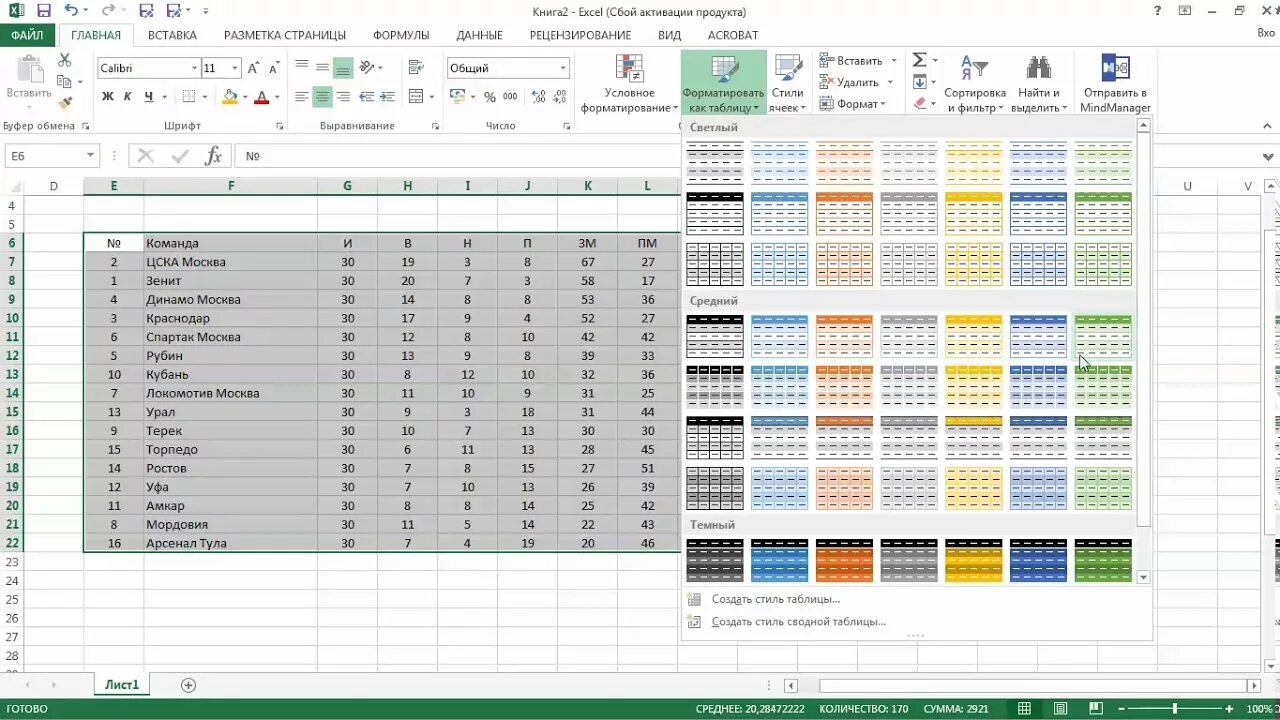Toggle underline formatting (Ч)
The width and height of the screenshot is (1280, 720).
coord(148,97)
